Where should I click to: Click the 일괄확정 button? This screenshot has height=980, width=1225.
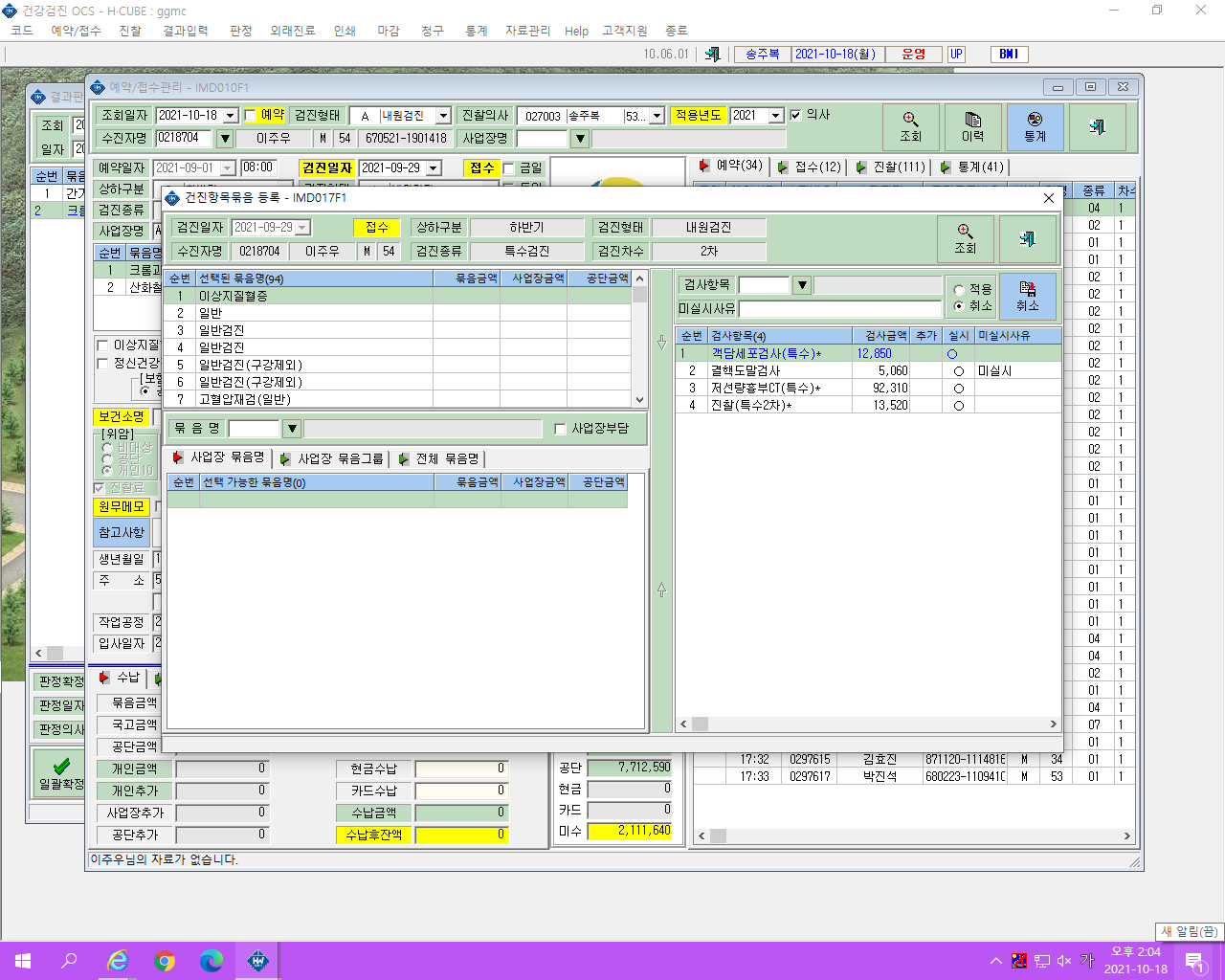[x=61, y=774]
